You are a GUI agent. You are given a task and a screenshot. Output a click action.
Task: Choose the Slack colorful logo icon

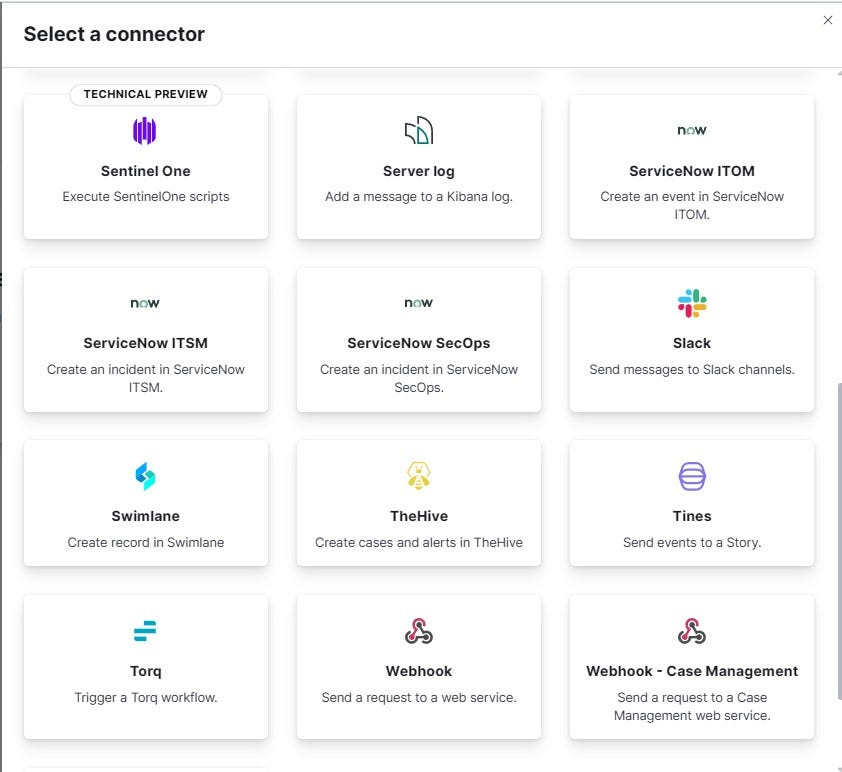(x=692, y=303)
